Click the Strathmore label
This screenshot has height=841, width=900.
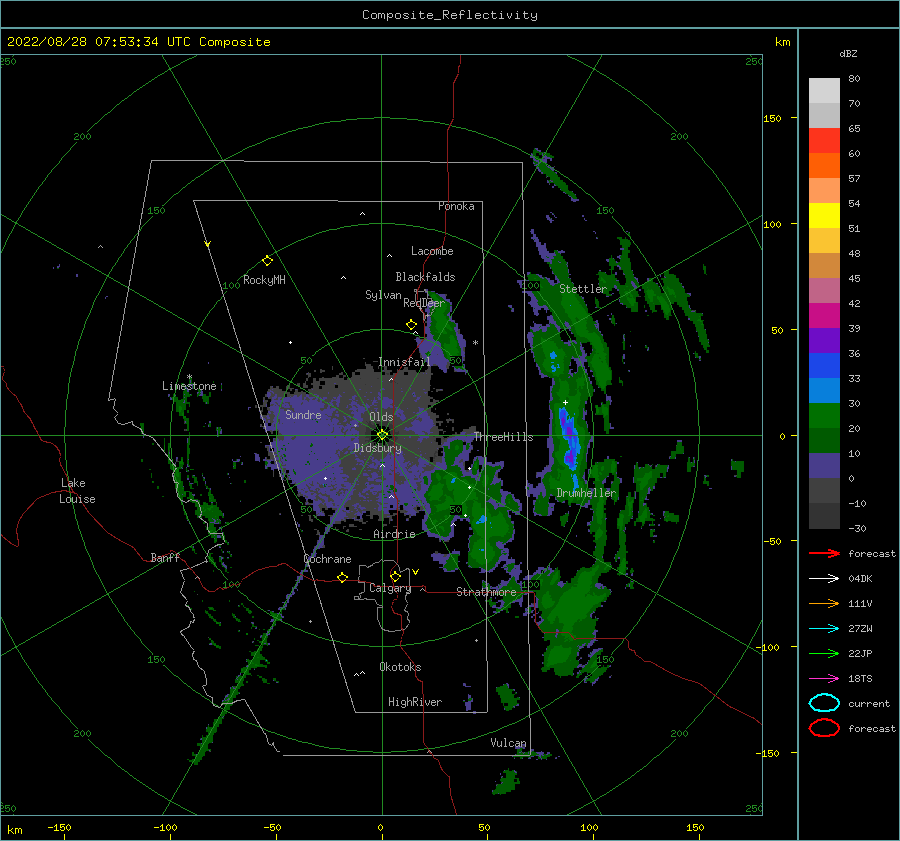(x=486, y=592)
